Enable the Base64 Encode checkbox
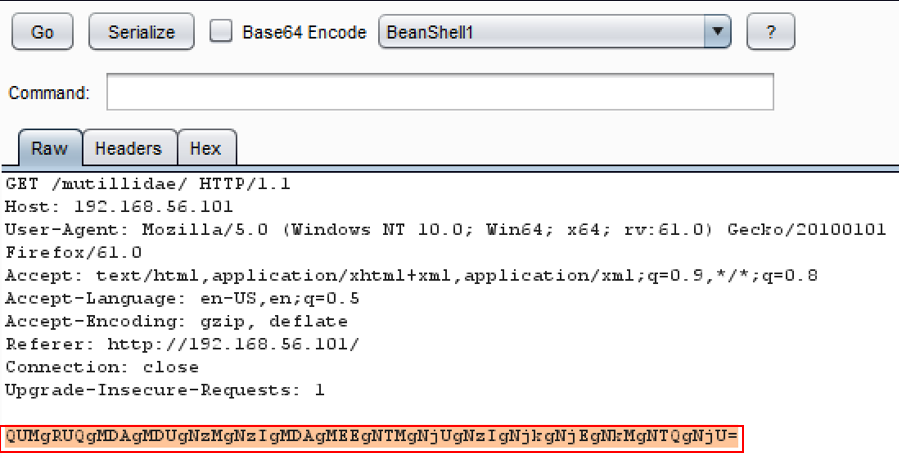Image resolution: width=899 pixels, height=458 pixels. tap(220, 32)
